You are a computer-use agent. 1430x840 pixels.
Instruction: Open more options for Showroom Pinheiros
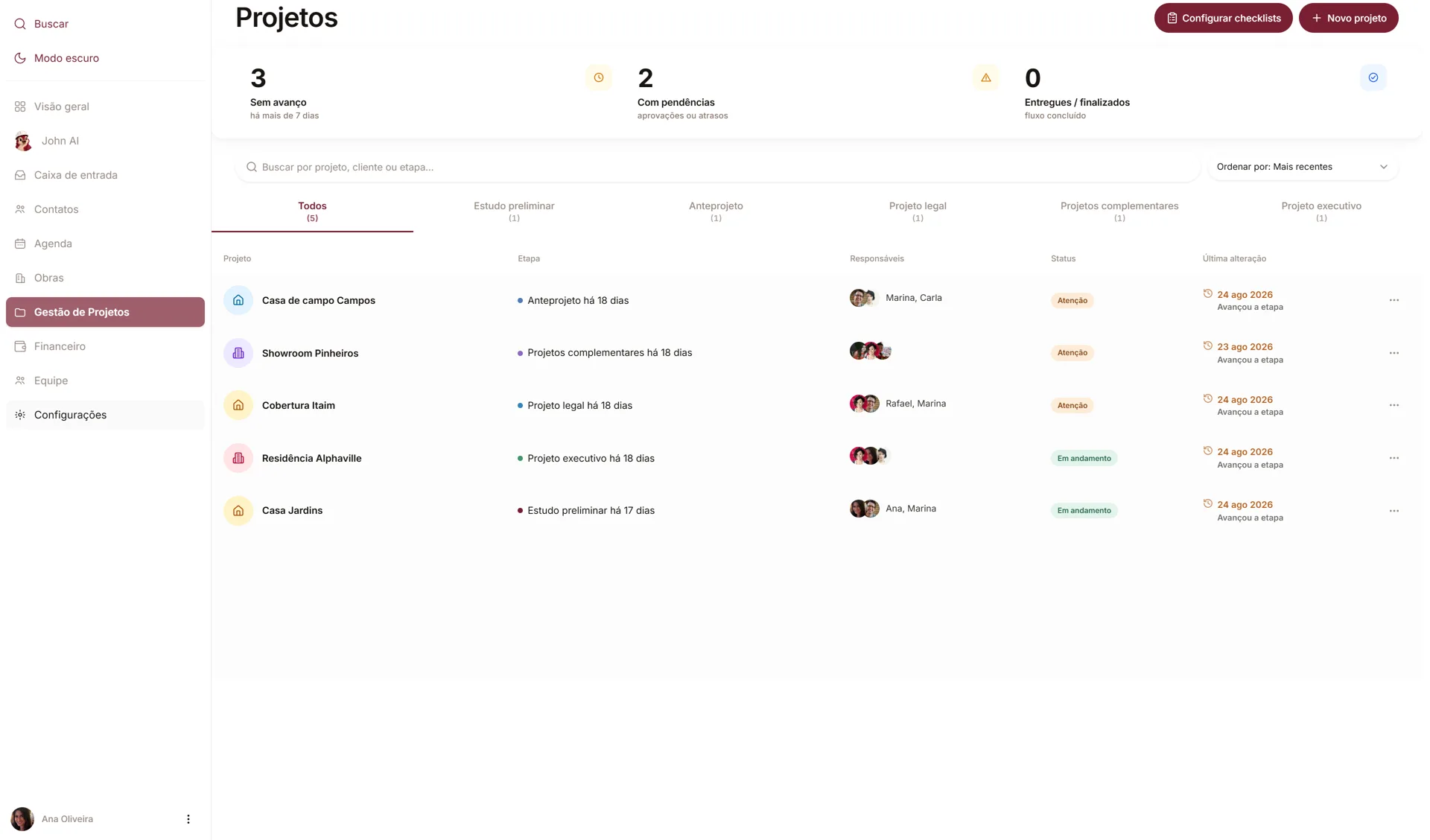(1394, 353)
